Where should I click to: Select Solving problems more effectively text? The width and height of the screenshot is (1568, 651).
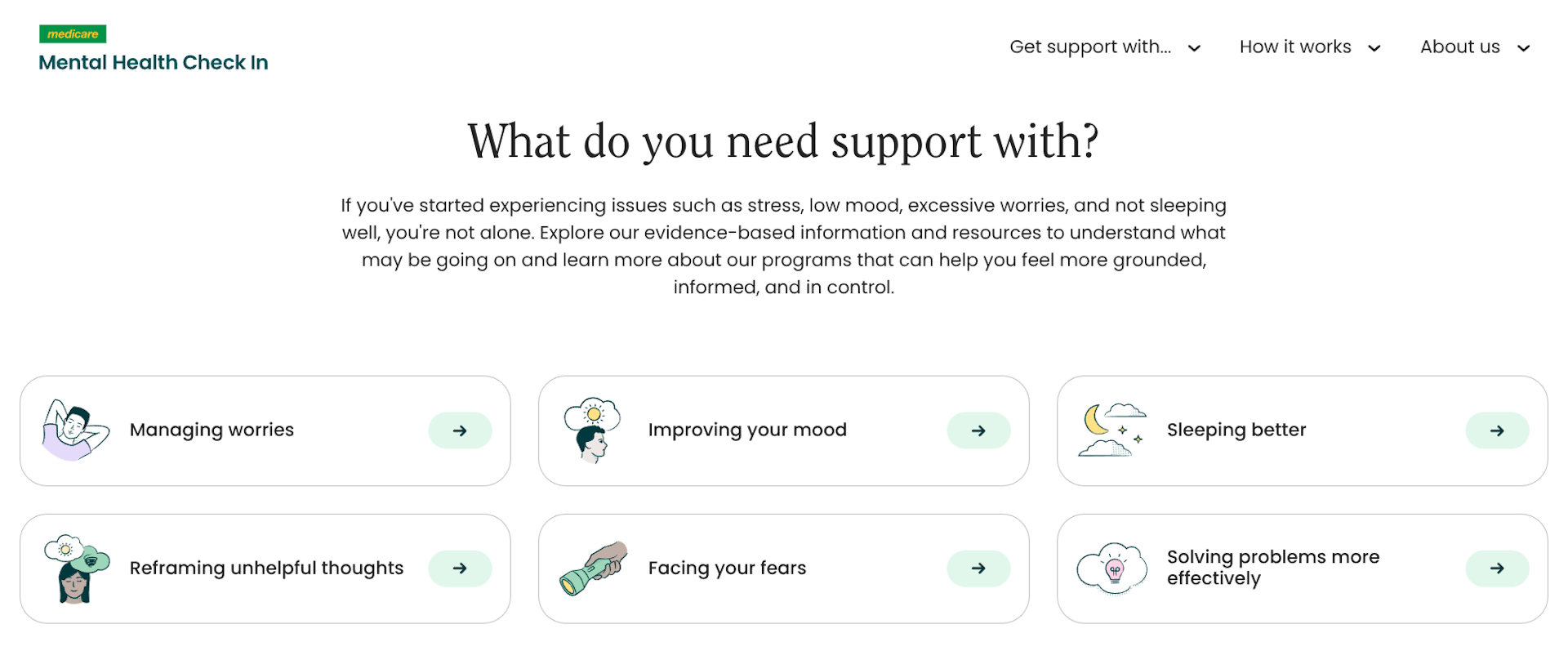click(x=1272, y=568)
